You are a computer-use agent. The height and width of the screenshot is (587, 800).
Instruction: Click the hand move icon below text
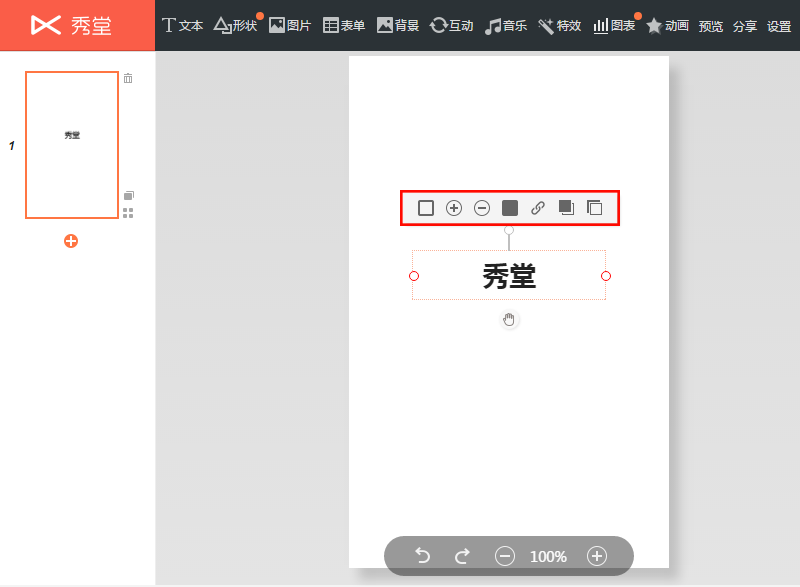[509, 320]
